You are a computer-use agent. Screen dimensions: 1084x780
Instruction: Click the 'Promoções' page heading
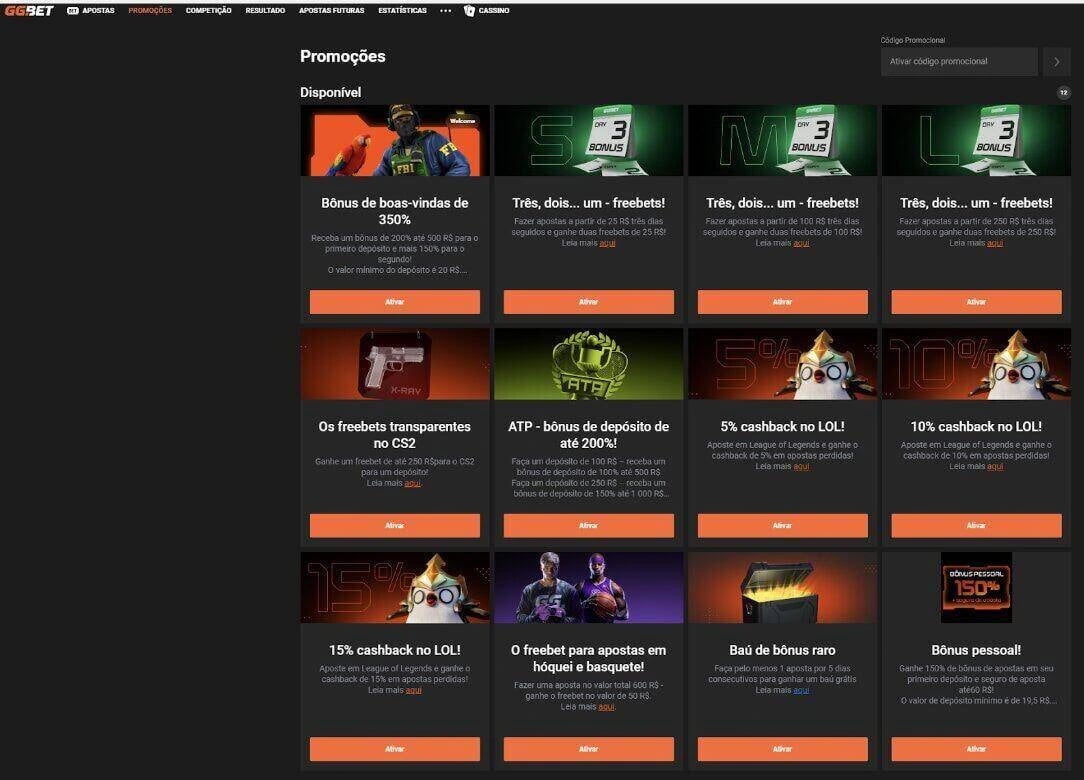(343, 57)
